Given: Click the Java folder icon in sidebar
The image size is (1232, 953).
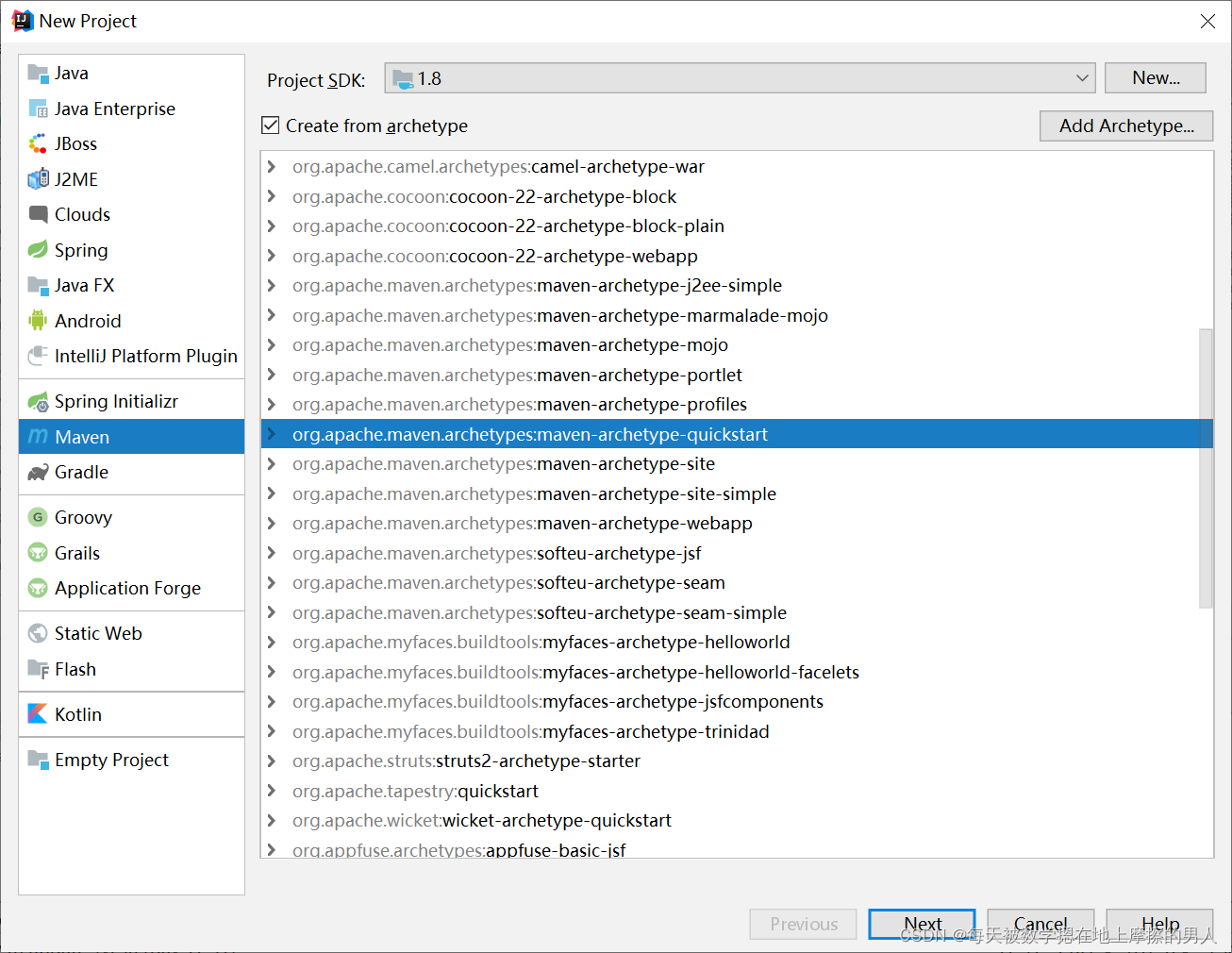Looking at the screenshot, I should [x=38, y=73].
